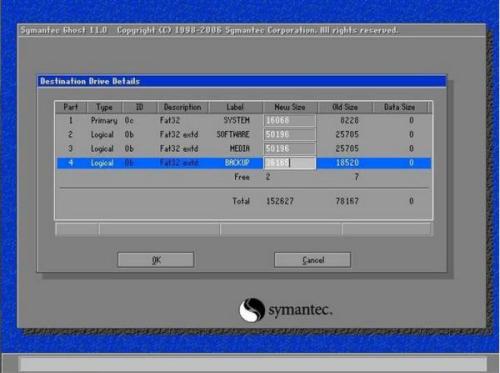The image size is (500, 373).
Task: Click the Data Size column header
Action: (399, 107)
